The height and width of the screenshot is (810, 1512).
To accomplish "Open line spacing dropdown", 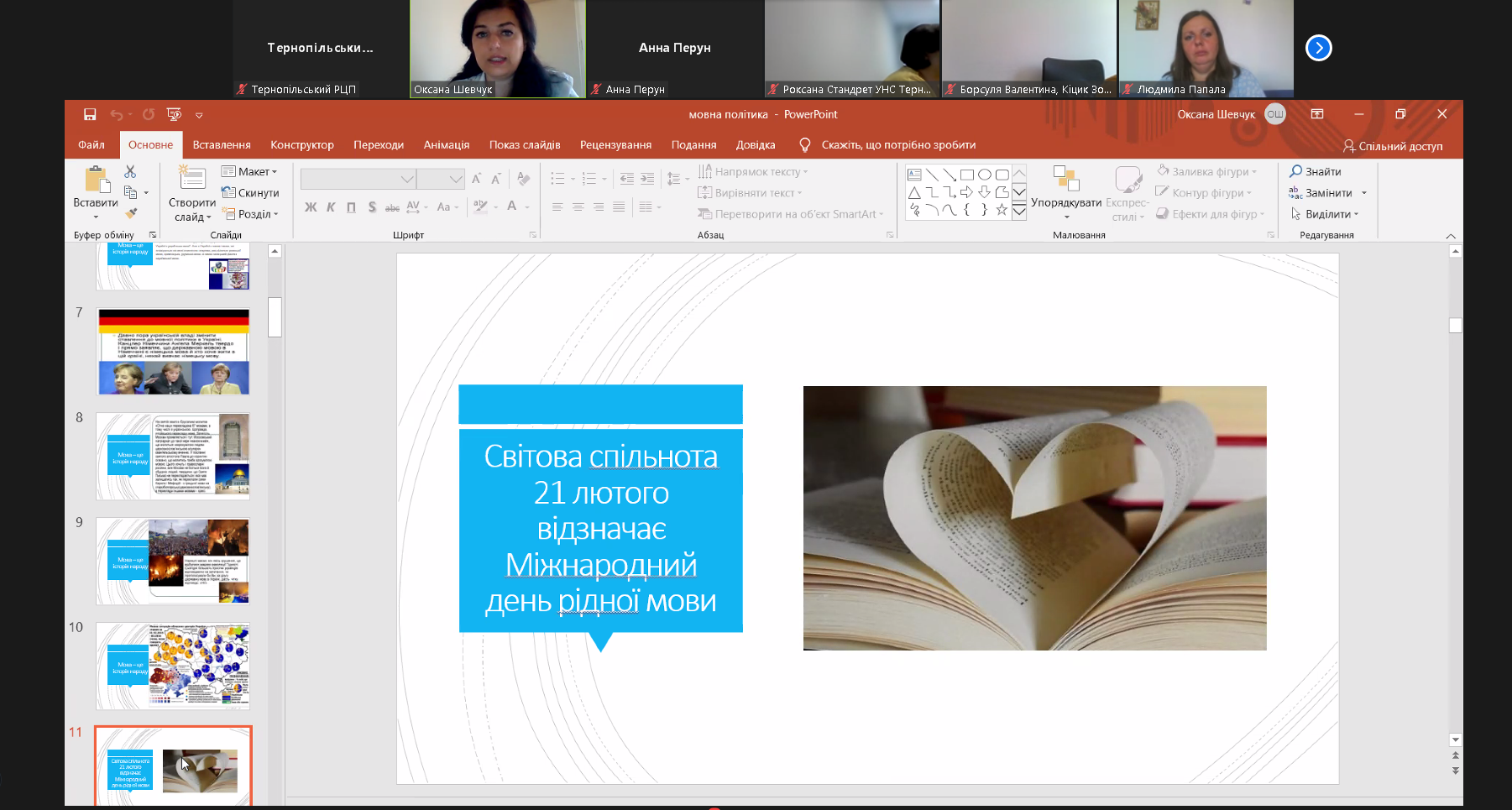I will (x=678, y=179).
